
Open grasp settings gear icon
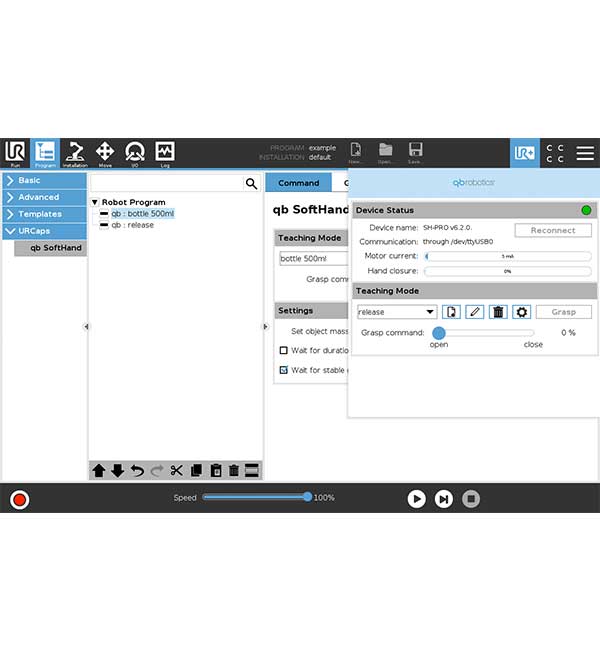(522, 312)
